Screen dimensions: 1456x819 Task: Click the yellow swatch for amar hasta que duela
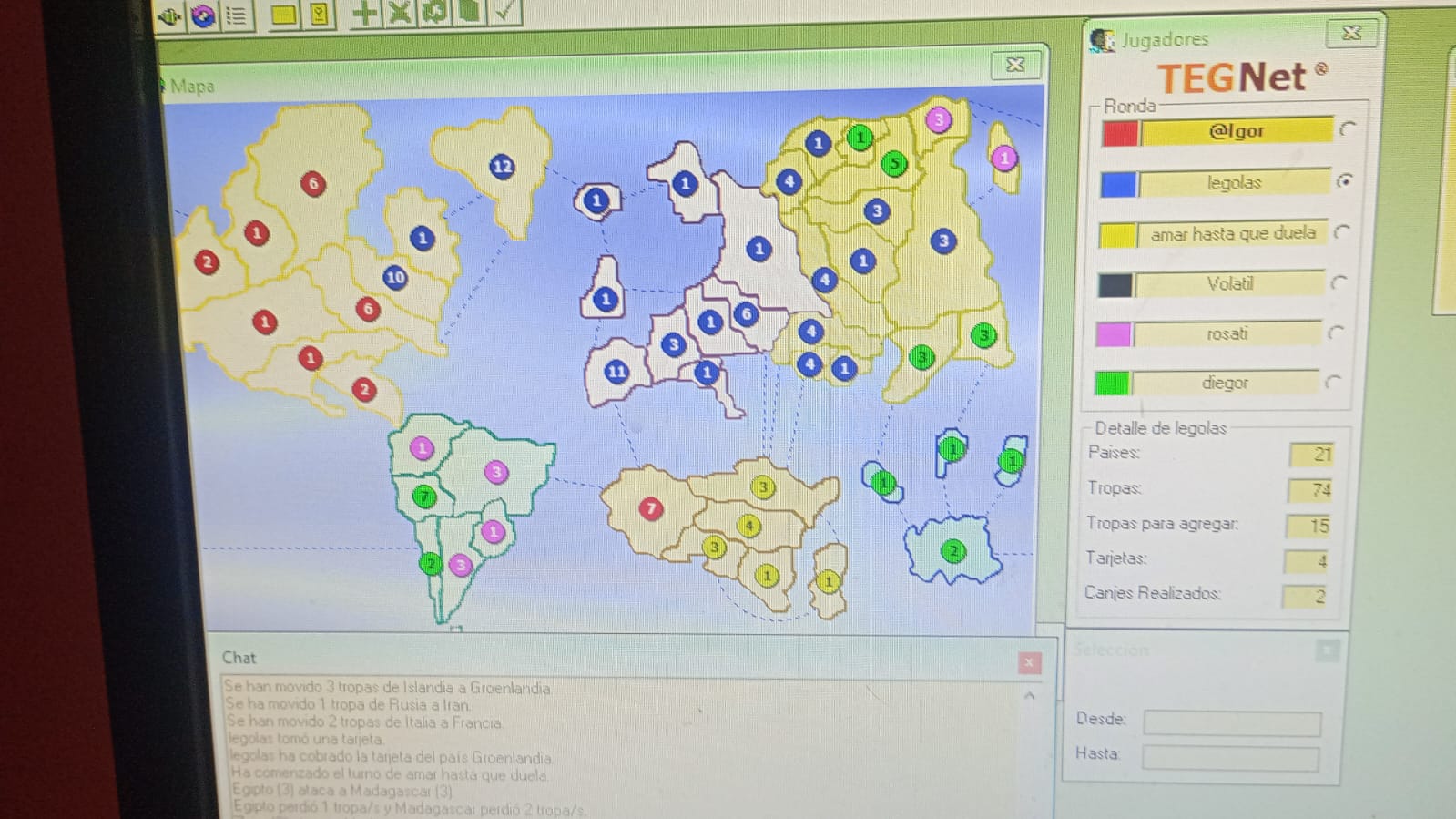coord(1117,235)
